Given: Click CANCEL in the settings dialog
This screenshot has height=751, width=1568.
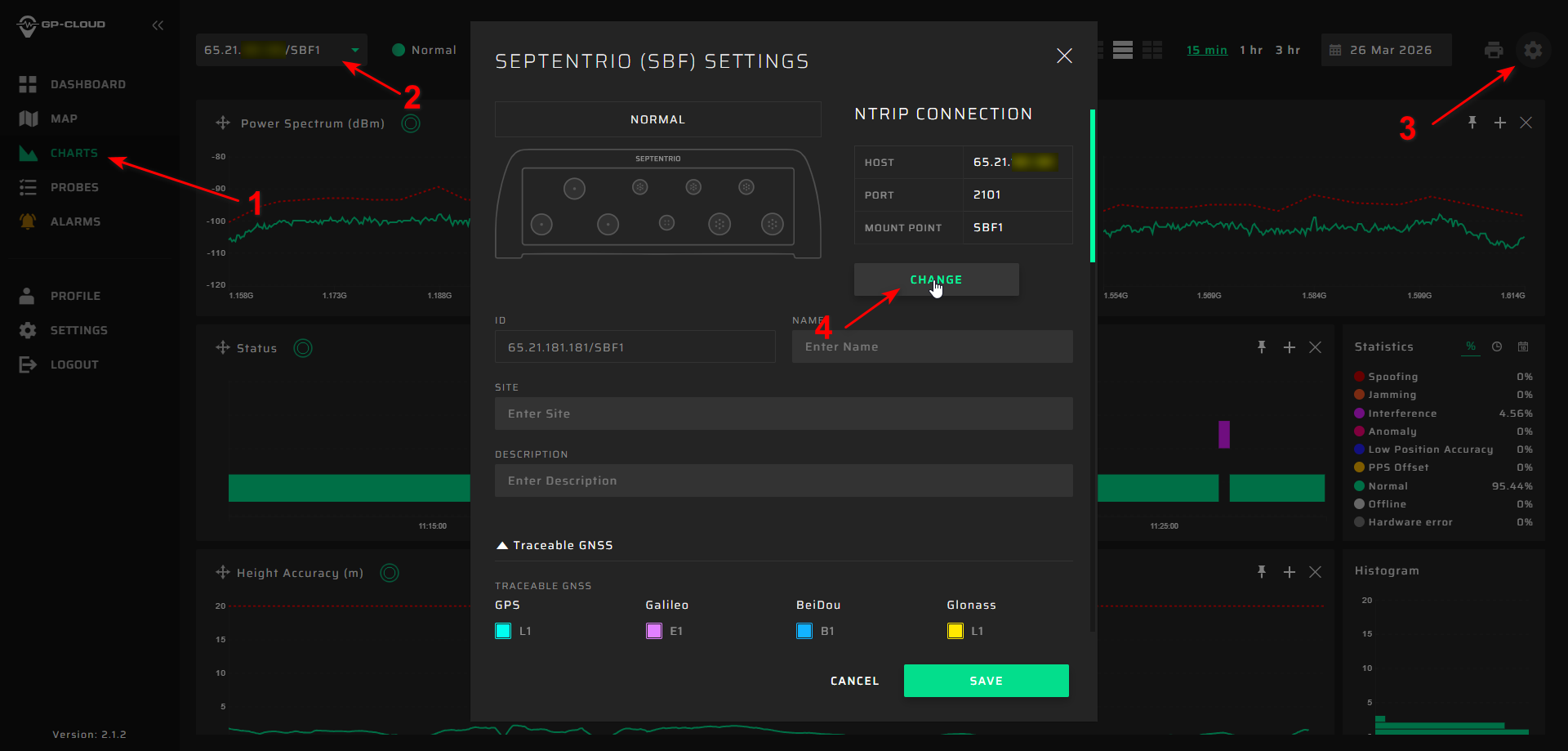Looking at the screenshot, I should (855, 681).
